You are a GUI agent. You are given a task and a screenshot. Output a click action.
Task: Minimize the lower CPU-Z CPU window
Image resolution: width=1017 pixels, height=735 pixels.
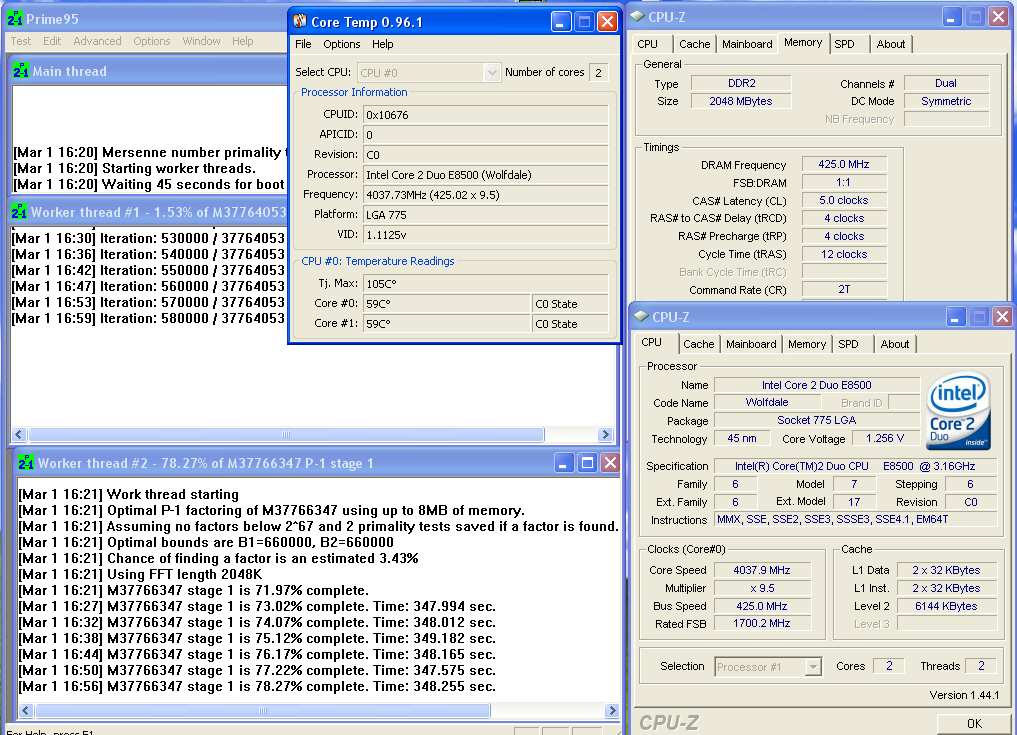[x=955, y=317]
